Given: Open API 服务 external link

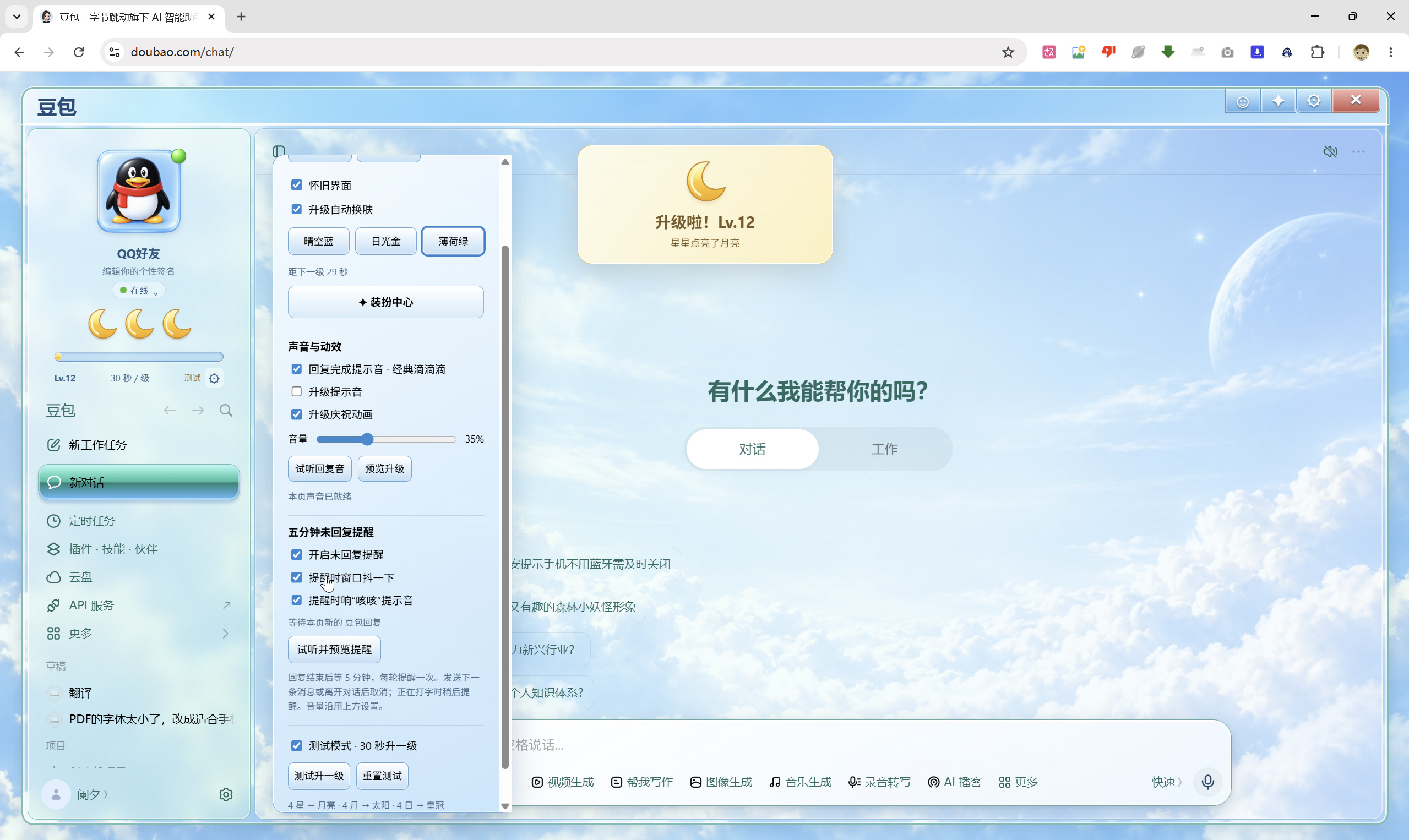Looking at the screenshot, I should [x=139, y=605].
